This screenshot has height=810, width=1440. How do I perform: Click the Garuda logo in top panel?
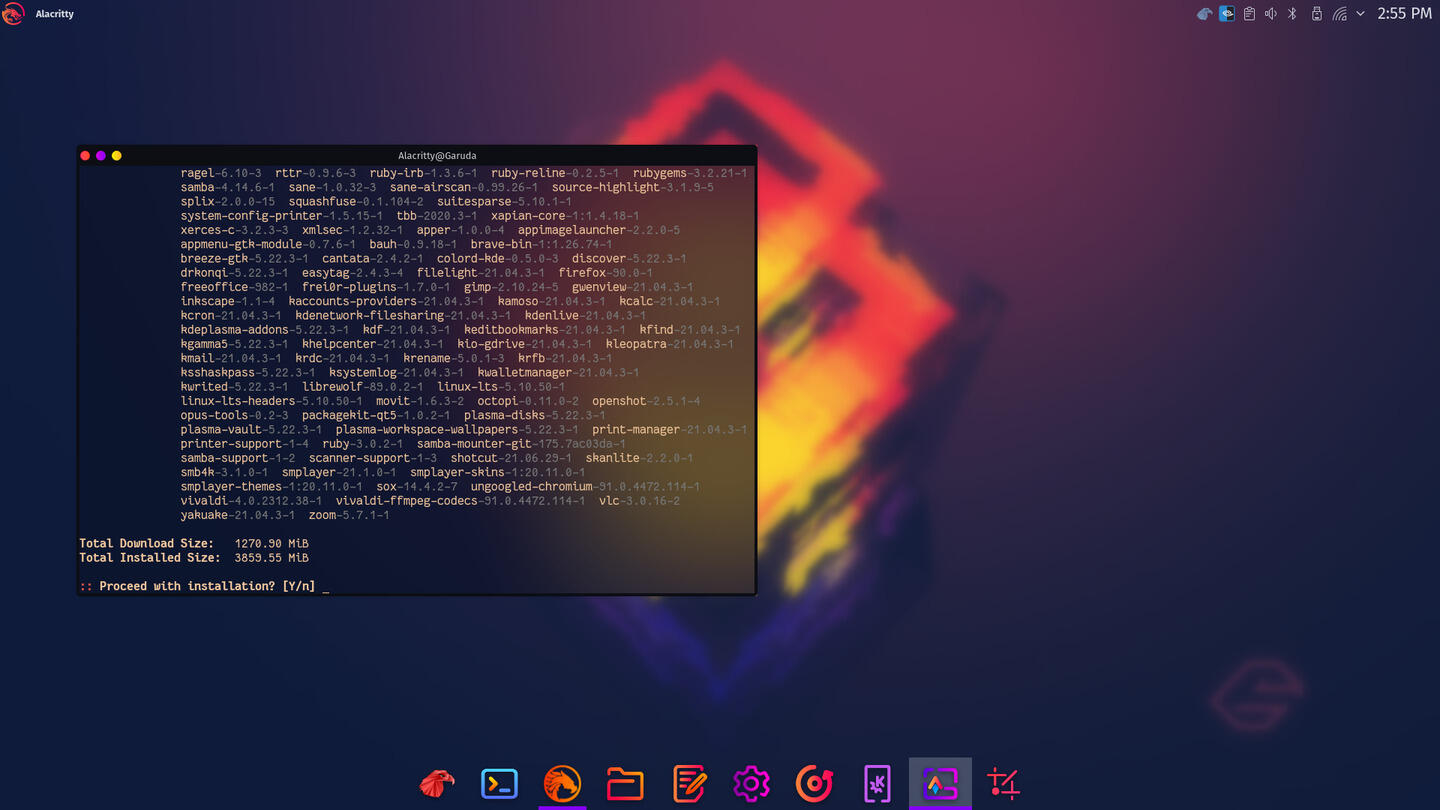point(13,14)
